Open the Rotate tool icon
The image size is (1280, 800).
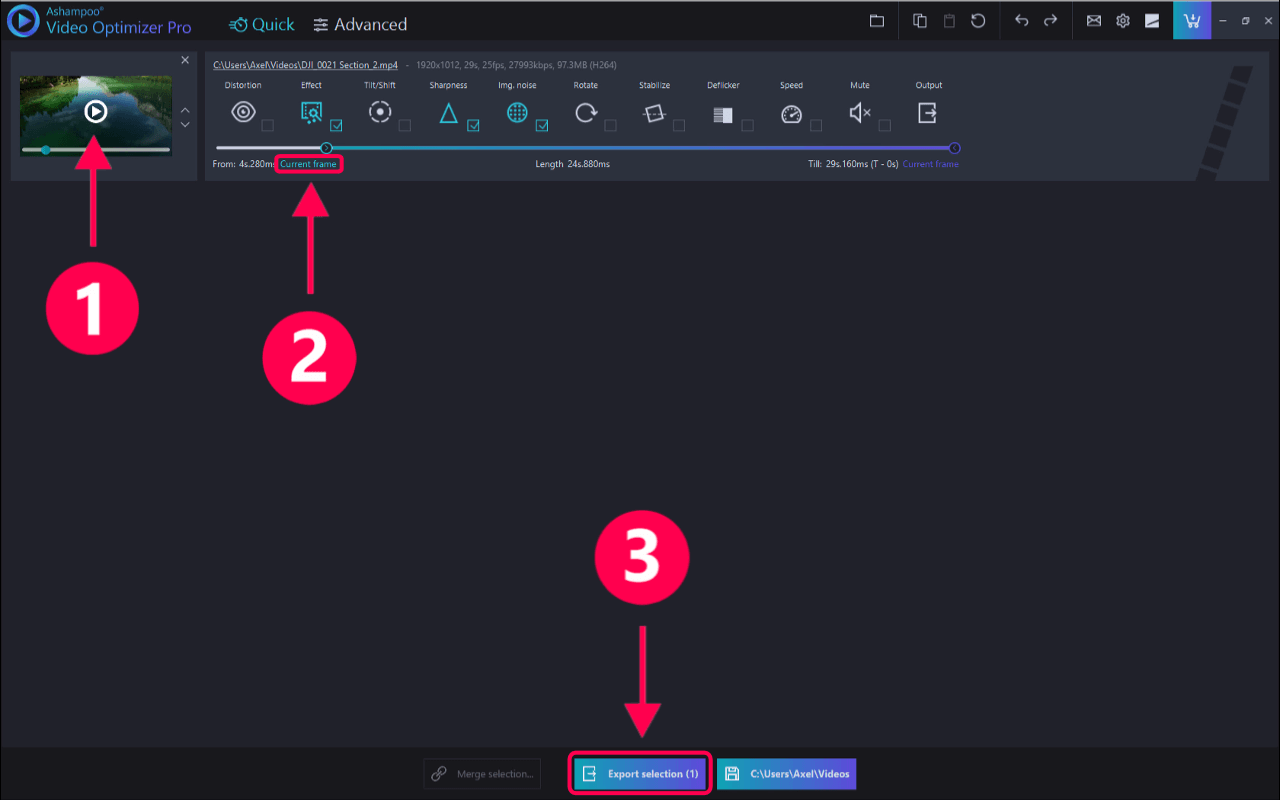[x=586, y=113]
